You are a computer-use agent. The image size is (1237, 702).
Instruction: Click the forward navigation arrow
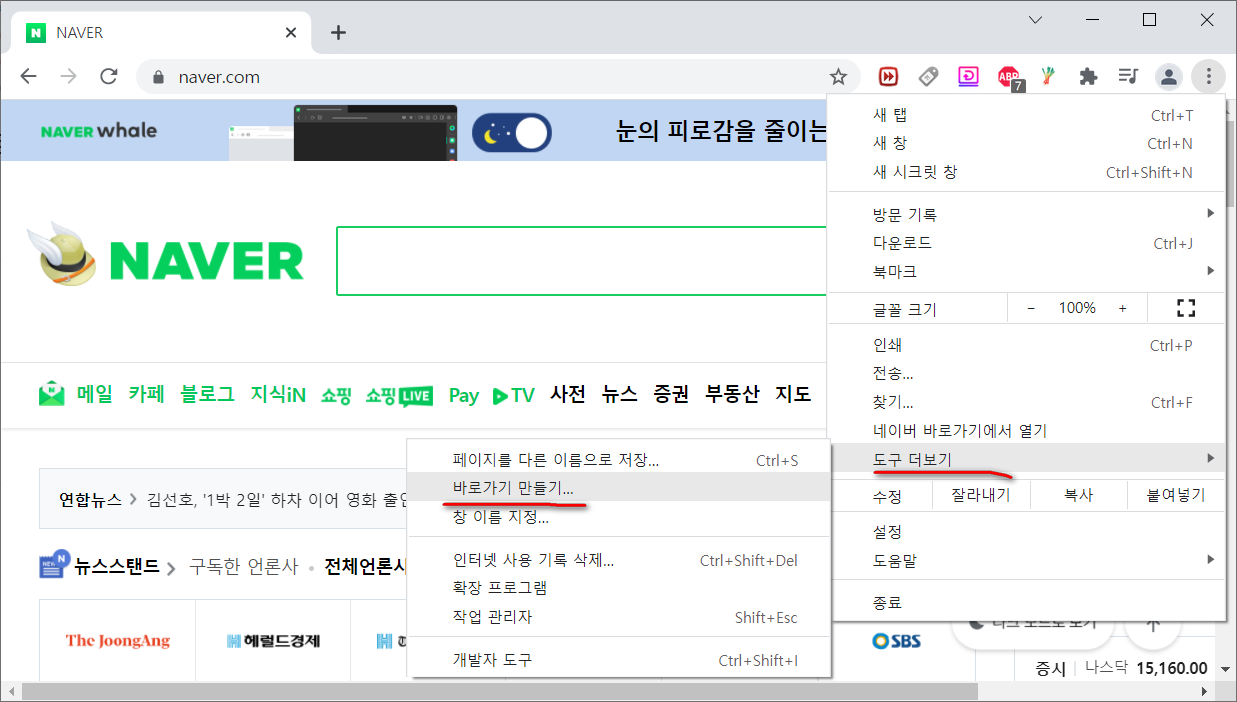tap(68, 76)
